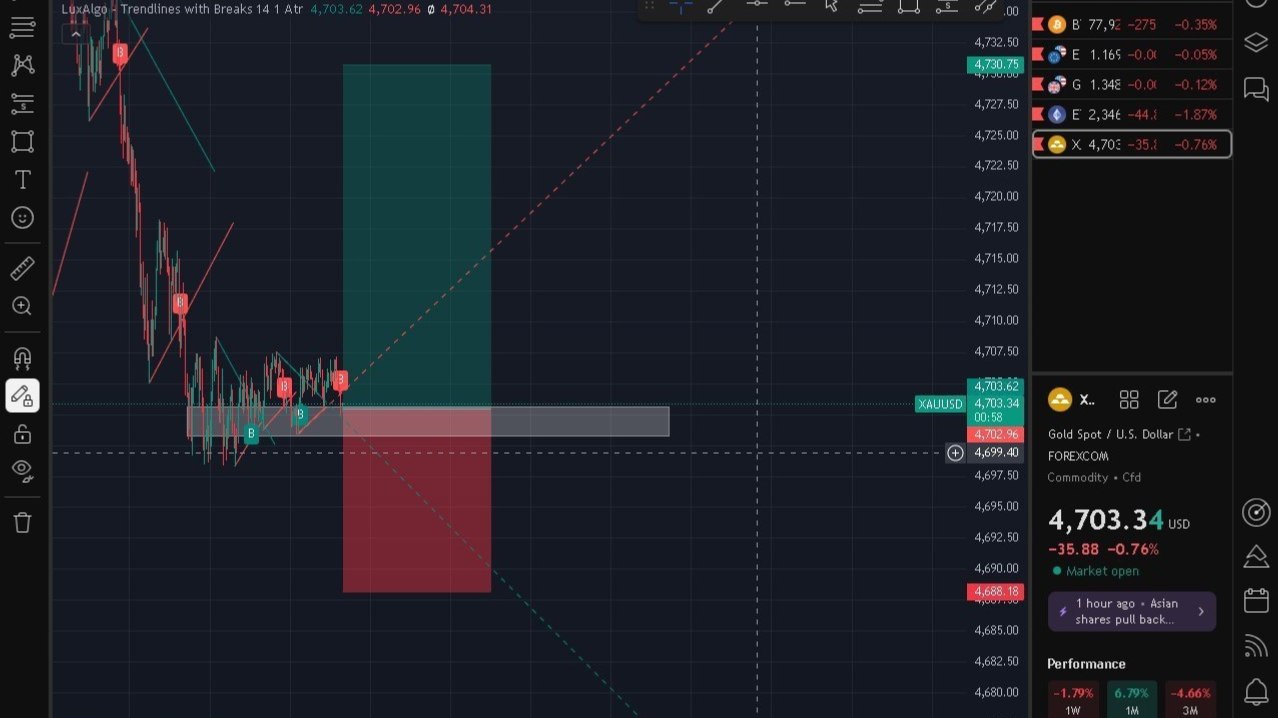
Task: Click the 4,703.34 USD last price
Action: pyautogui.click(x=1118, y=520)
